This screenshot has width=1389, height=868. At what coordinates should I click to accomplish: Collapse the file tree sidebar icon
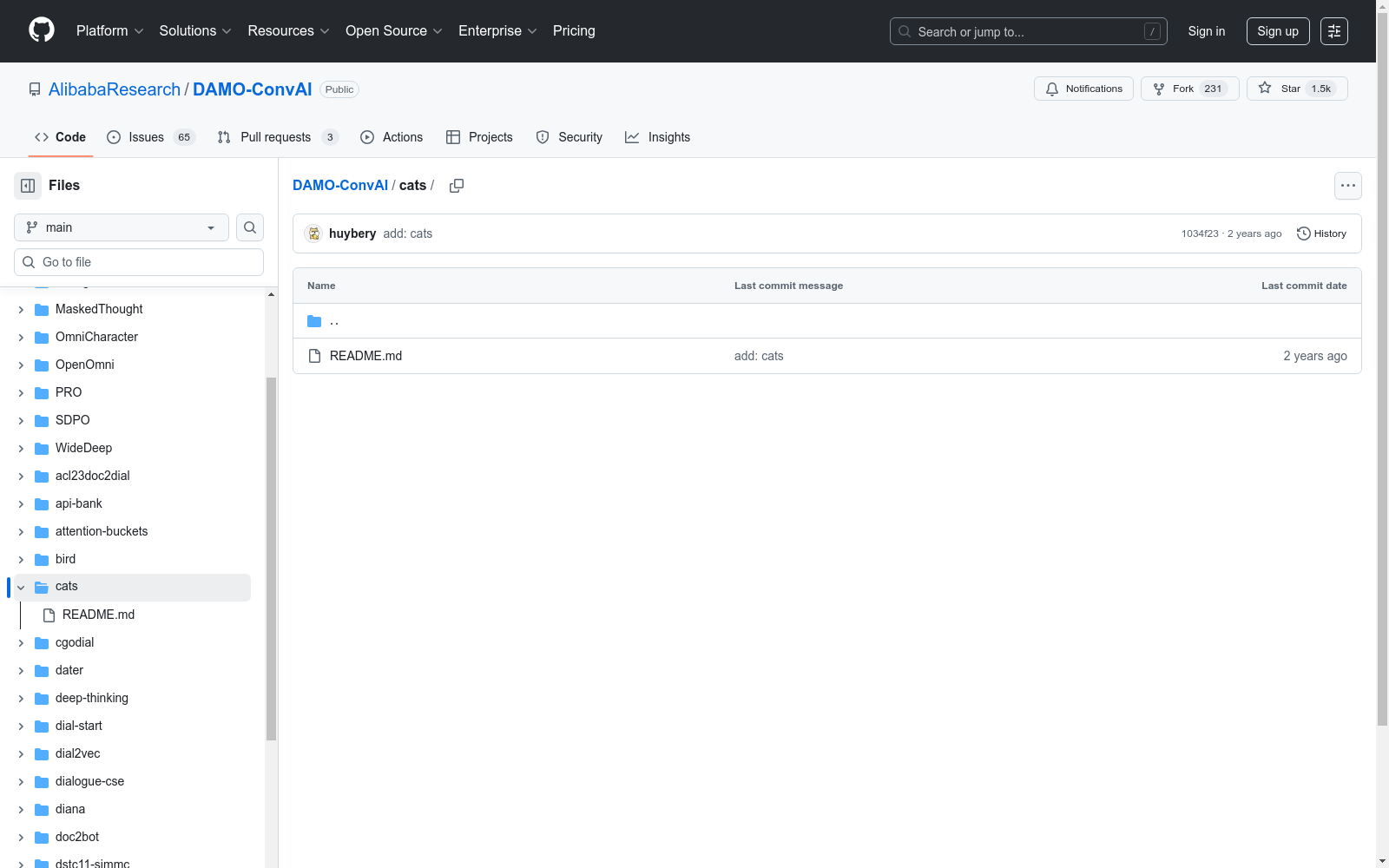point(28,186)
